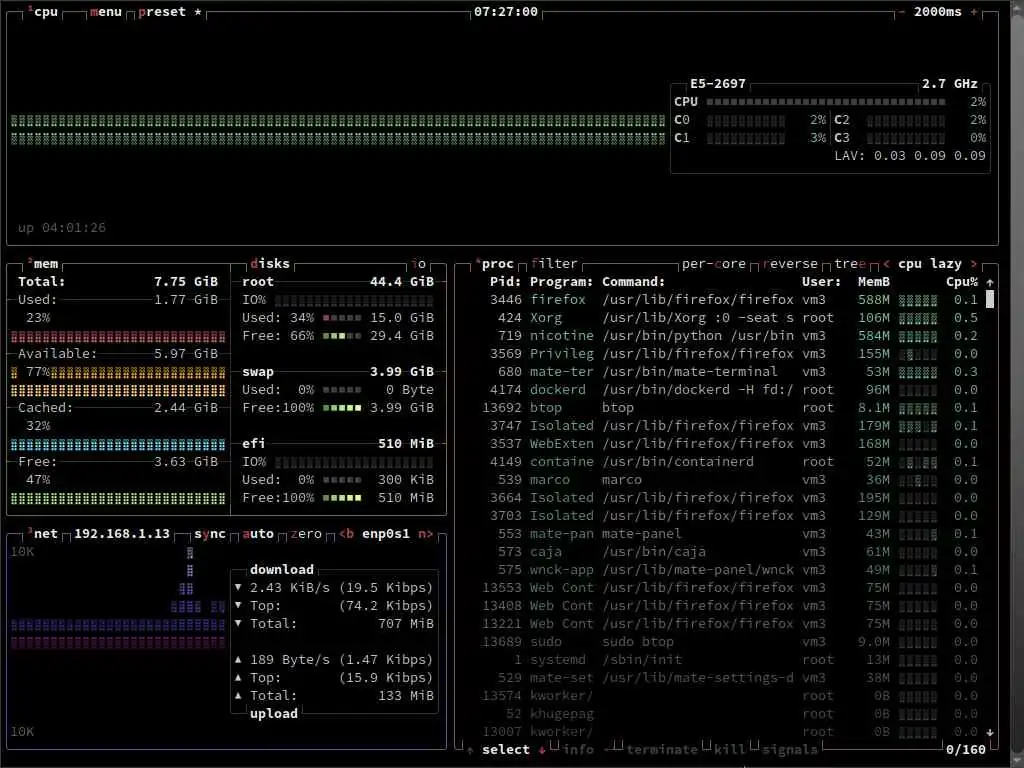
Task: Click the uptime 04:01:26 text
Action: pyautogui.click(x=61, y=228)
